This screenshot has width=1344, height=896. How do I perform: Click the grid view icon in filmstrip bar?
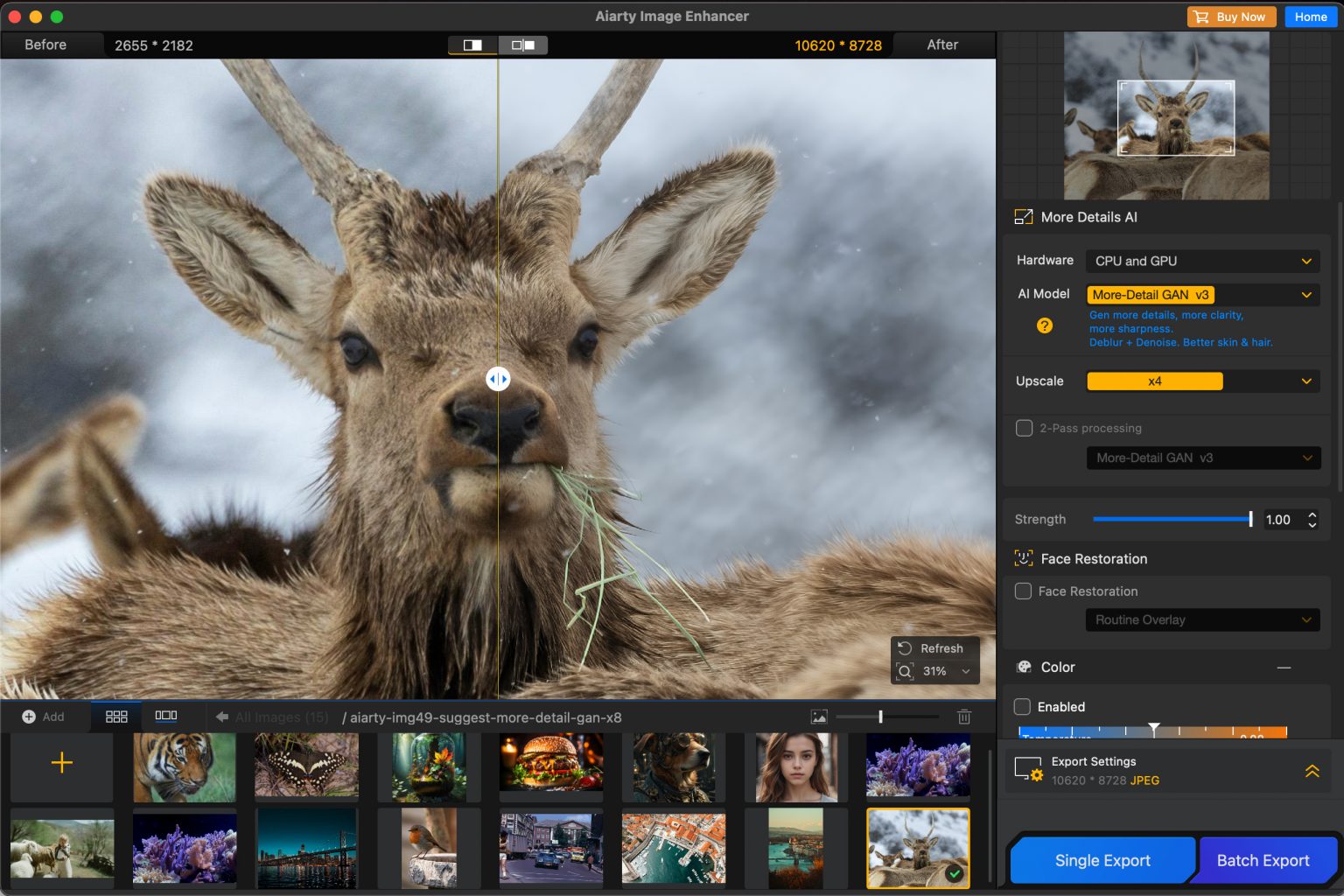coord(116,716)
